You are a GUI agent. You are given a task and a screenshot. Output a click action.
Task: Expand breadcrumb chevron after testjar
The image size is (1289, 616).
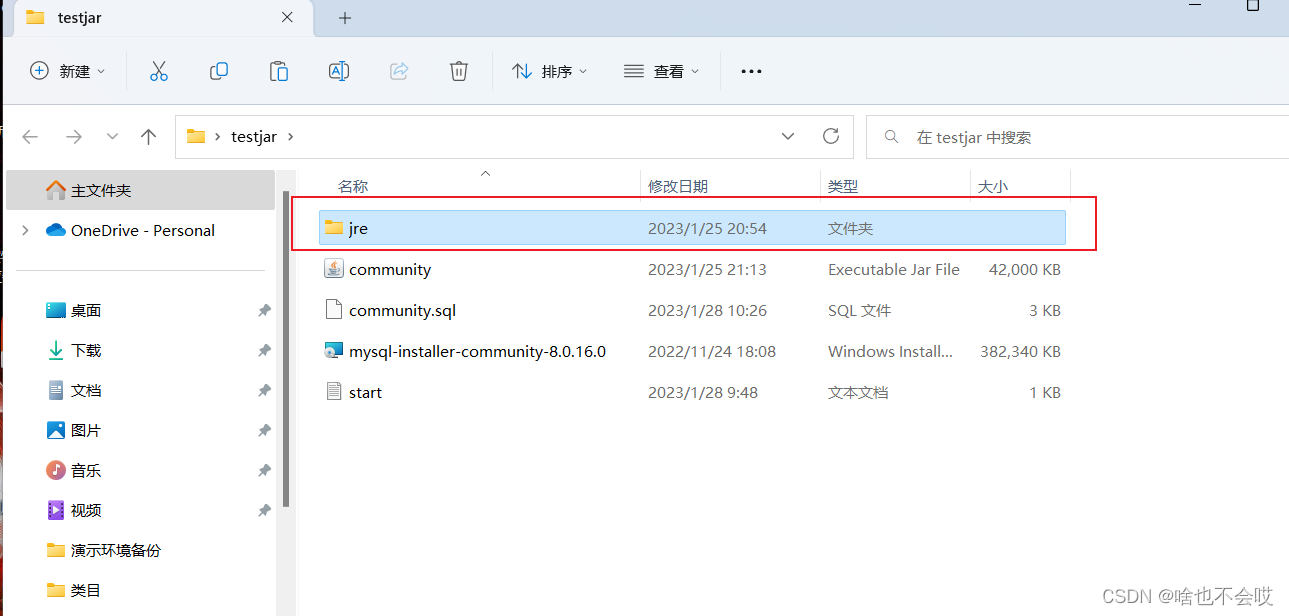pos(290,137)
